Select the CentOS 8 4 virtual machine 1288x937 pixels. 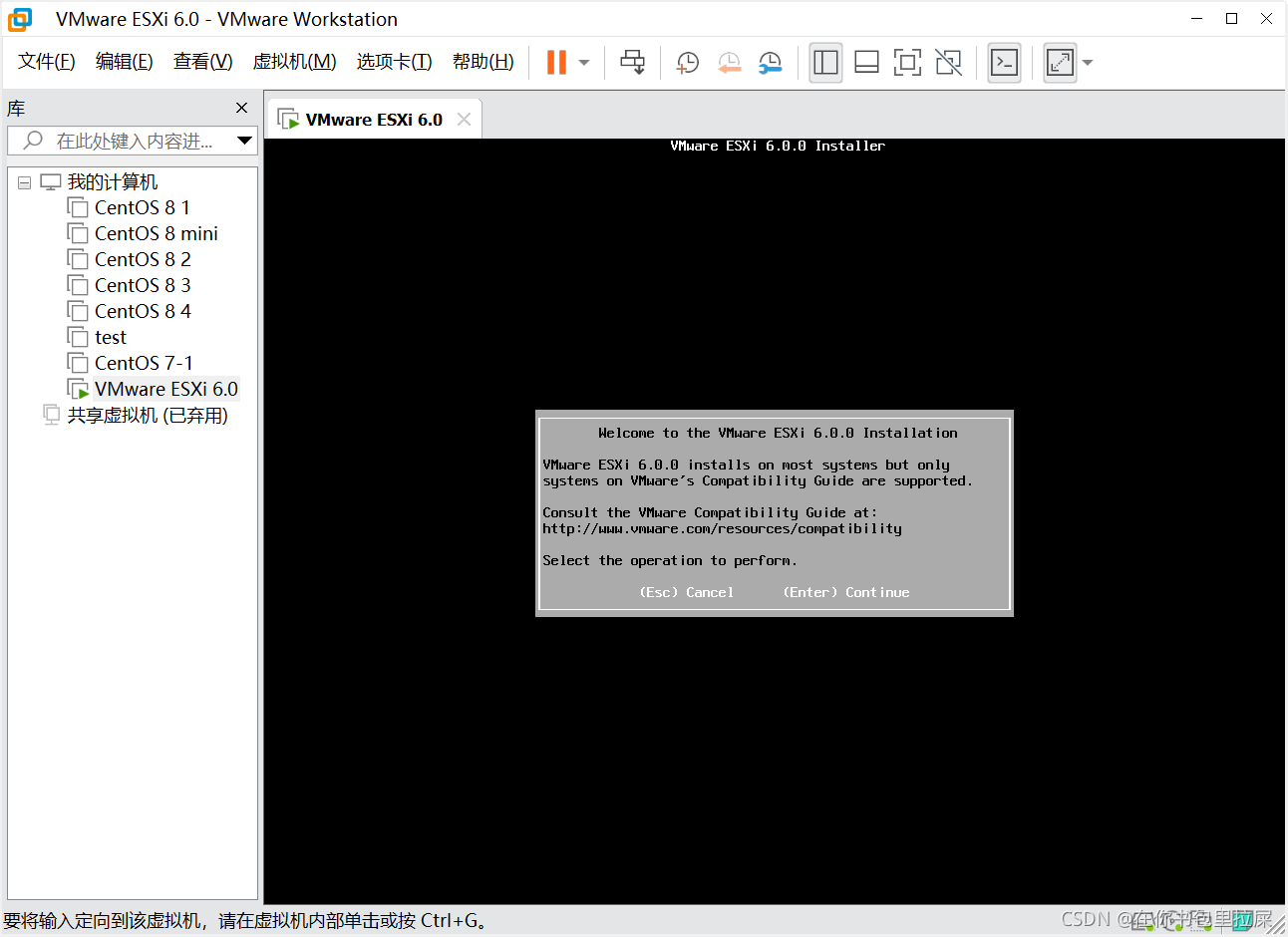click(143, 311)
